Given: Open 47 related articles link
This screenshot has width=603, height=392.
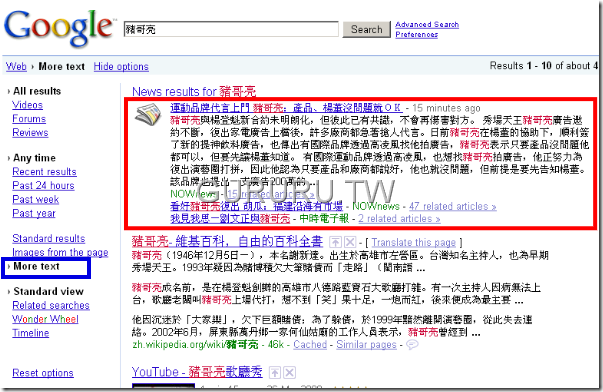Looking at the screenshot, I should [453, 207].
